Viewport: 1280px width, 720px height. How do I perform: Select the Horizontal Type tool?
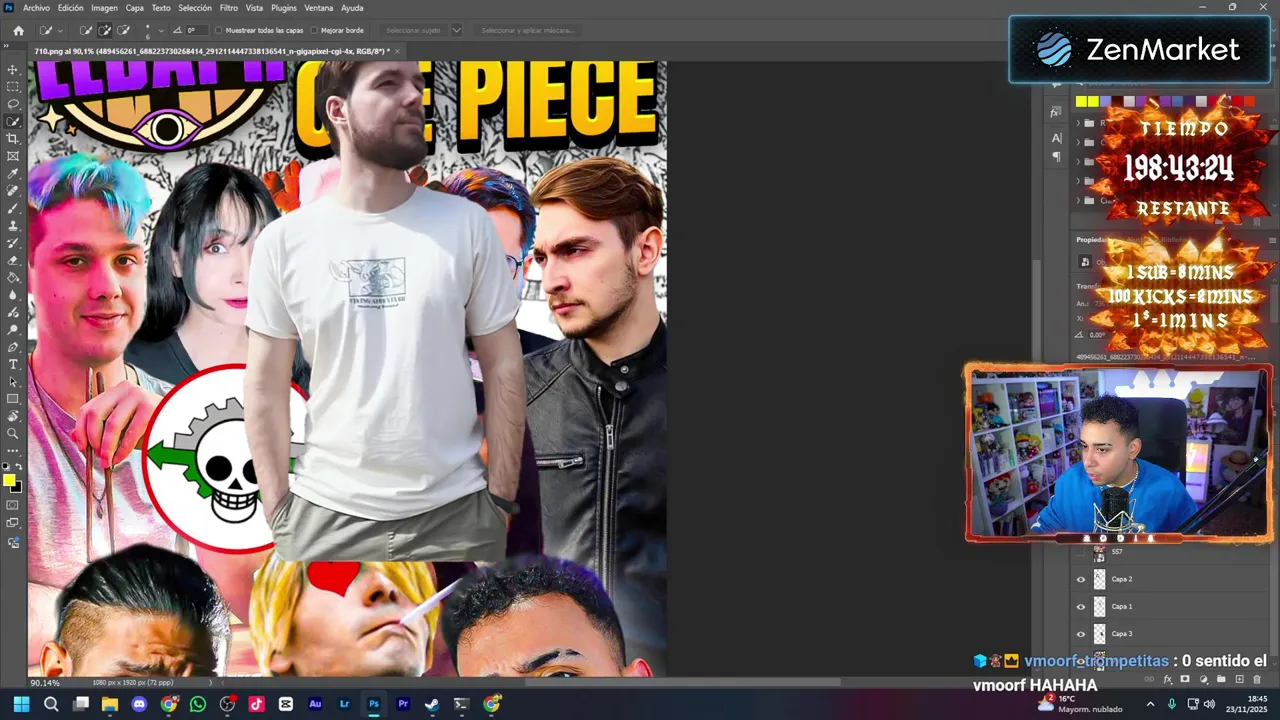tap(13, 364)
